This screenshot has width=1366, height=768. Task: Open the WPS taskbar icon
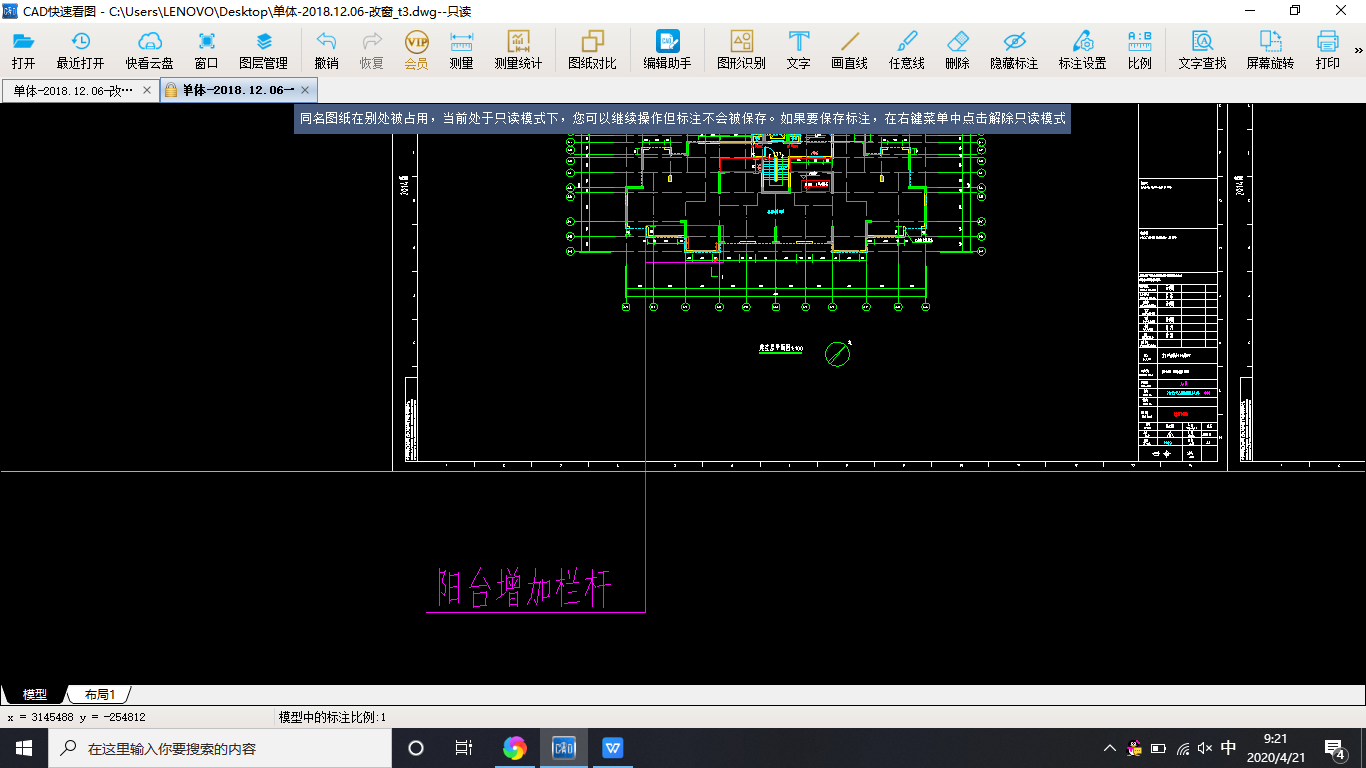tap(613, 748)
